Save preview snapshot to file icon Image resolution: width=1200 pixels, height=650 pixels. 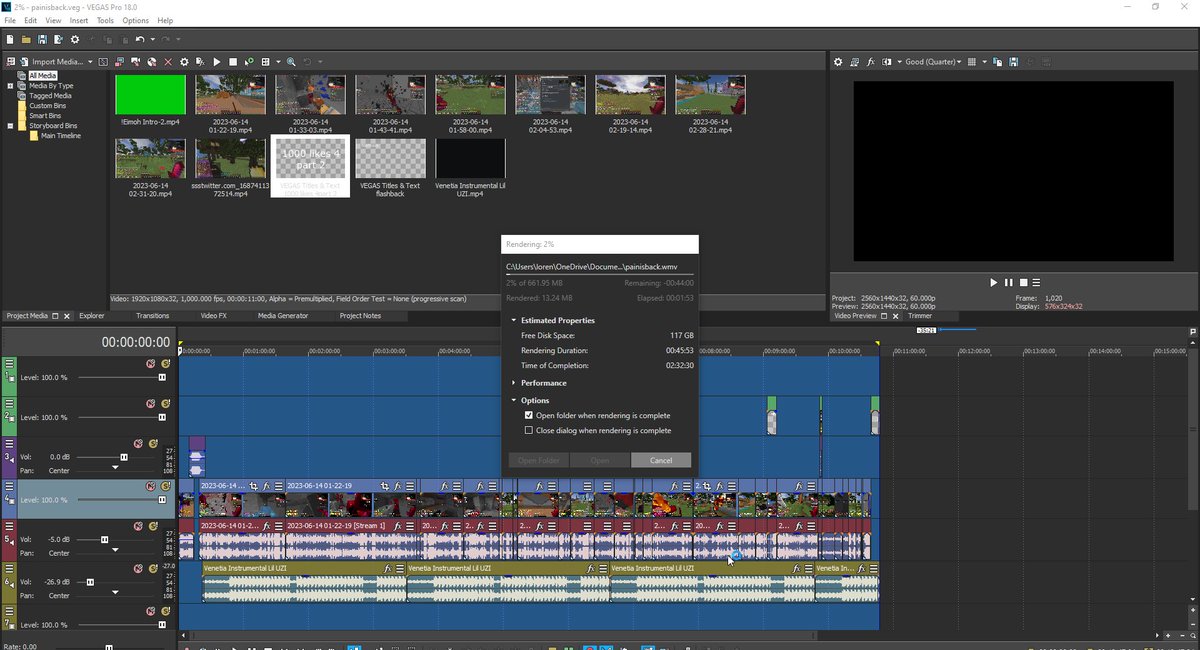click(1013, 62)
